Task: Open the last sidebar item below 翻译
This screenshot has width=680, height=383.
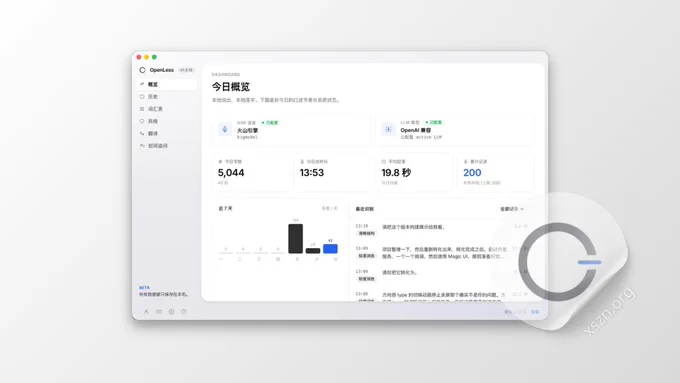Action: 167,146
